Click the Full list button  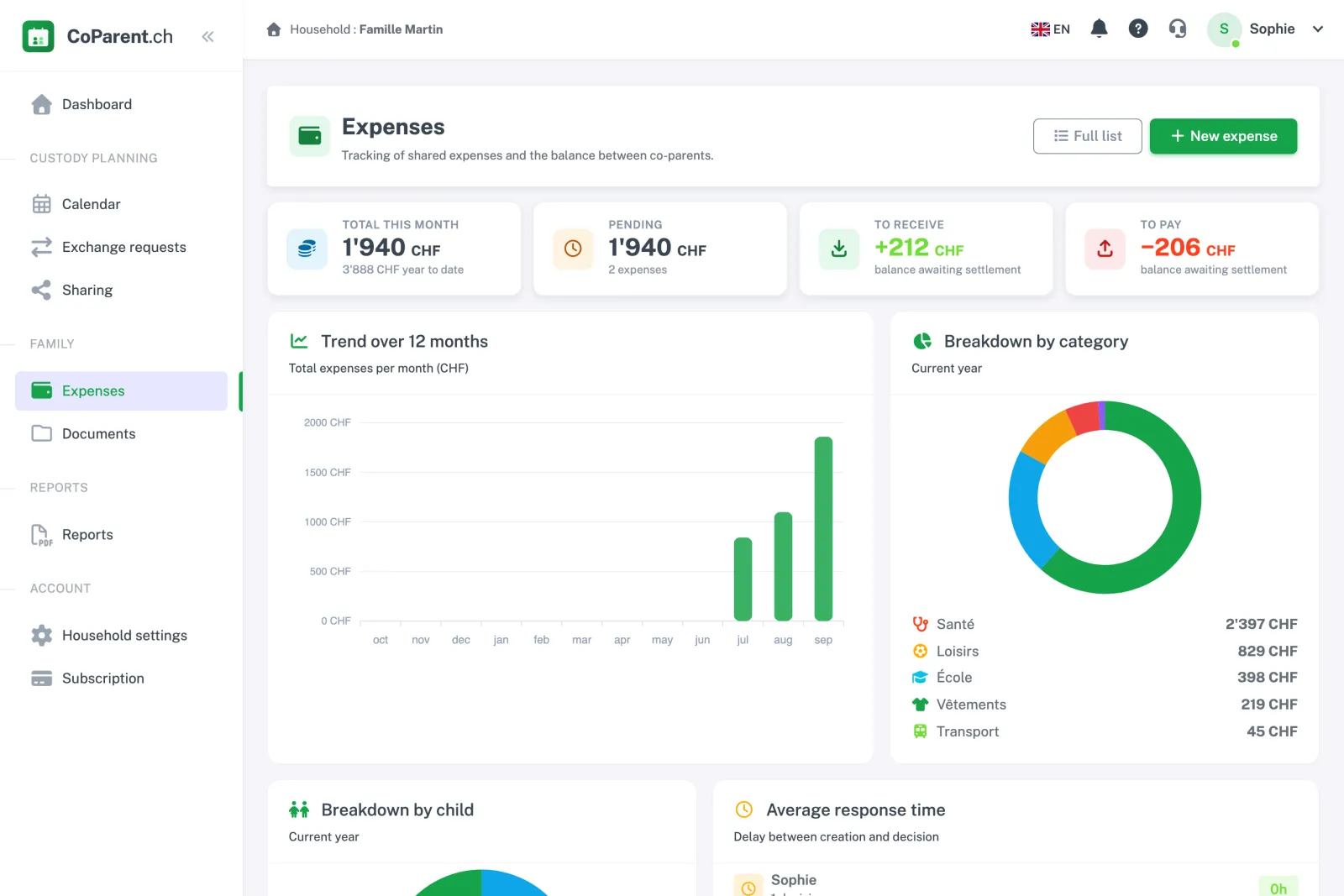[1087, 136]
